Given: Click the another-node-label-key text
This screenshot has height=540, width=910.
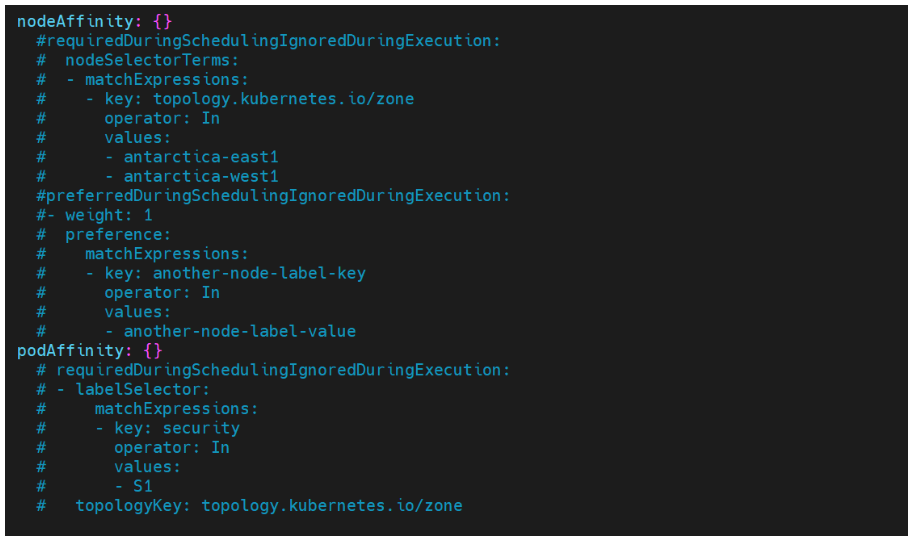Looking at the screenshot, I should 259,273.
